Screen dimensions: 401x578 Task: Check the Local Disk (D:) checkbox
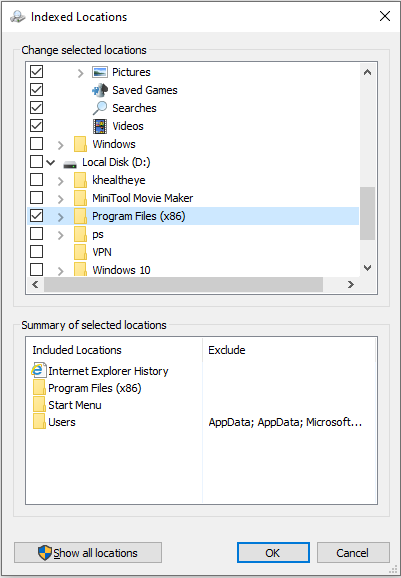click(36, 162)
